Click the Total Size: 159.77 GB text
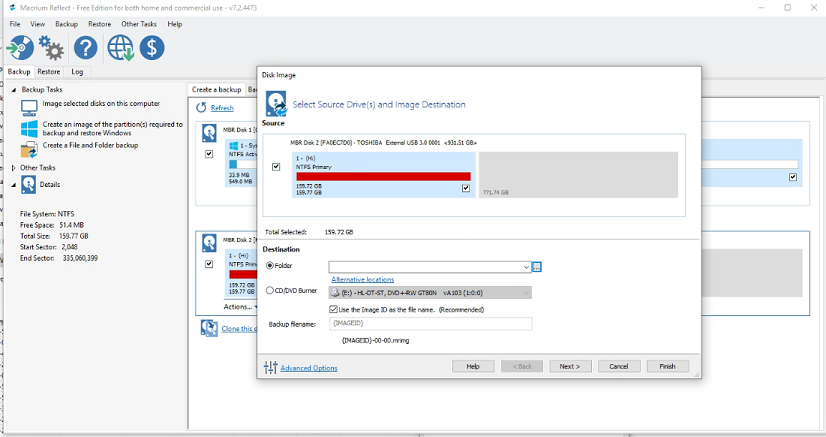Image resolution: width=826 pixels, height=437 pixels. click(x=54, y=236)
